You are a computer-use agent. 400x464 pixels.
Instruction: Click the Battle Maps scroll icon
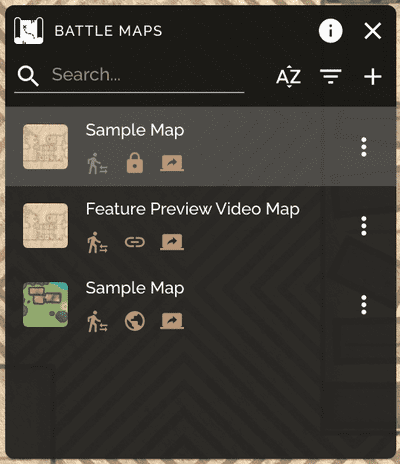(28, 31)
